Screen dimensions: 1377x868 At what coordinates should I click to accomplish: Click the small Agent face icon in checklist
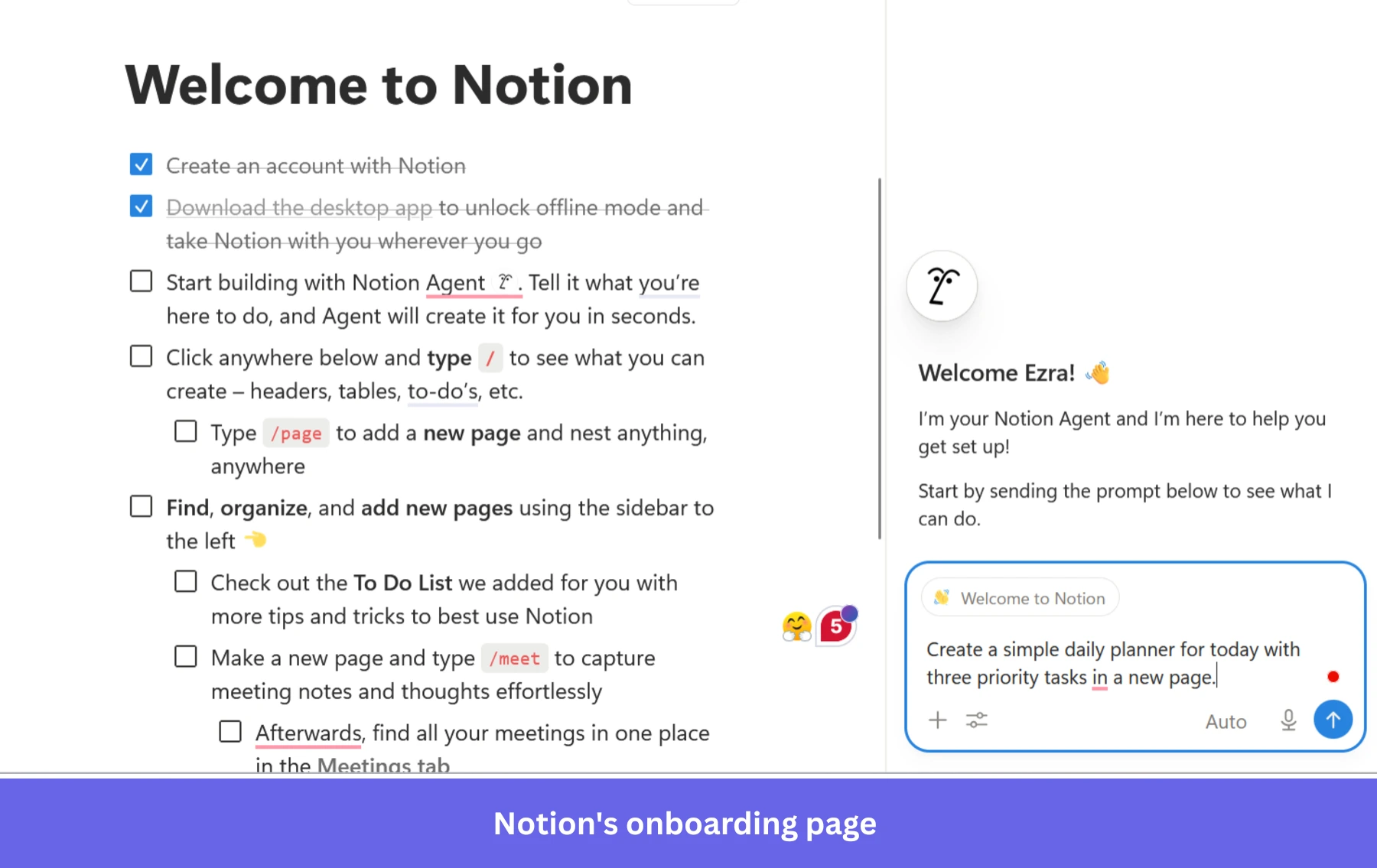point(504,282)
